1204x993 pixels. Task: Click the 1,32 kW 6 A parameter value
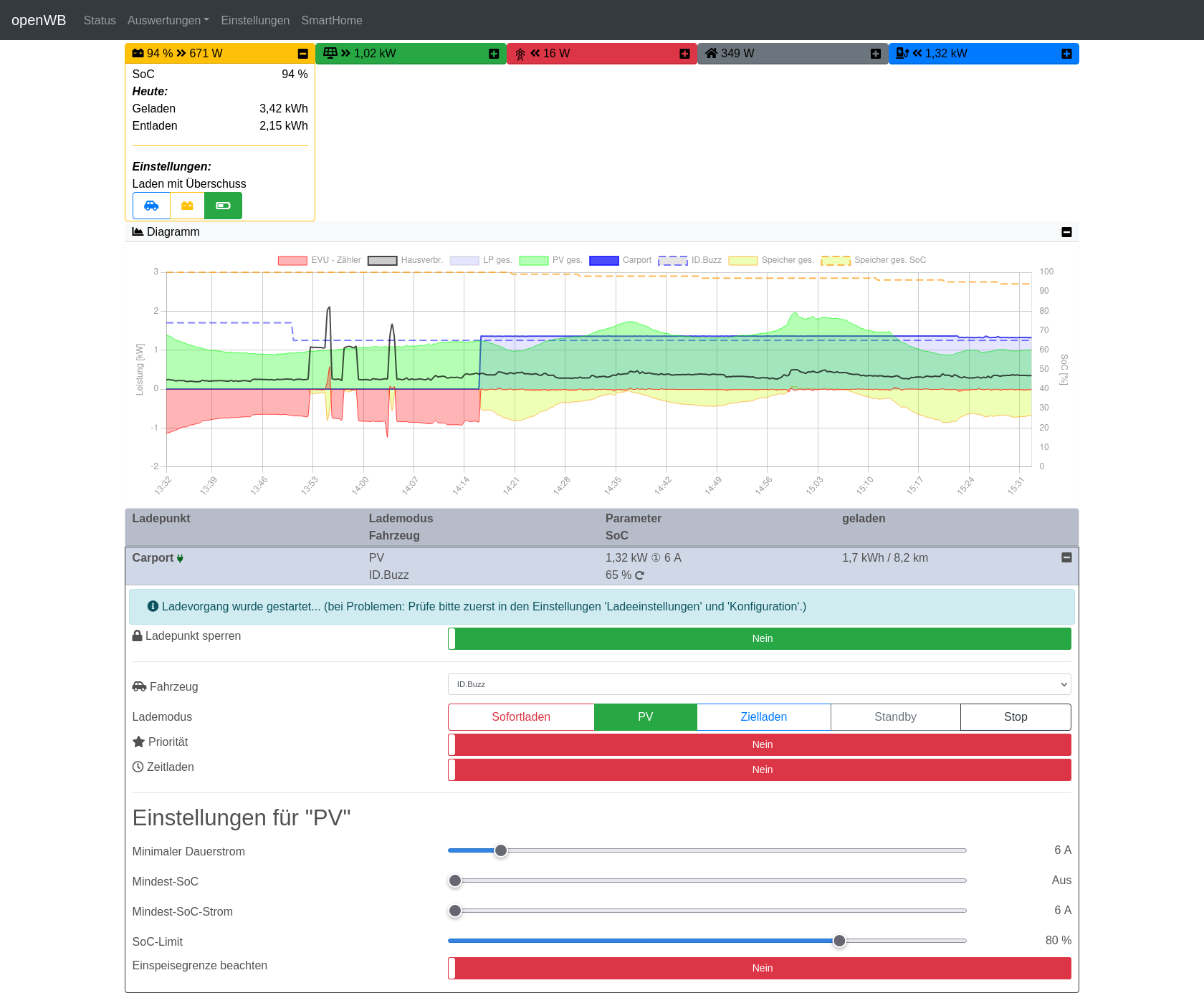644,557
